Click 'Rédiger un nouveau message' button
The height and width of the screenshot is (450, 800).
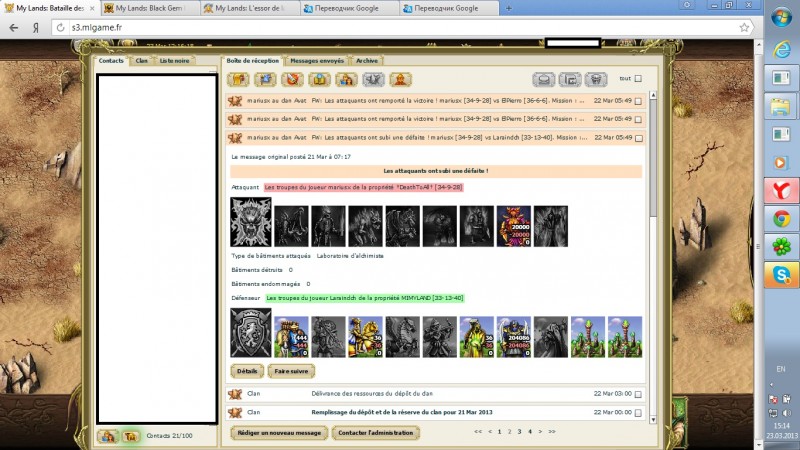(279, 433)
